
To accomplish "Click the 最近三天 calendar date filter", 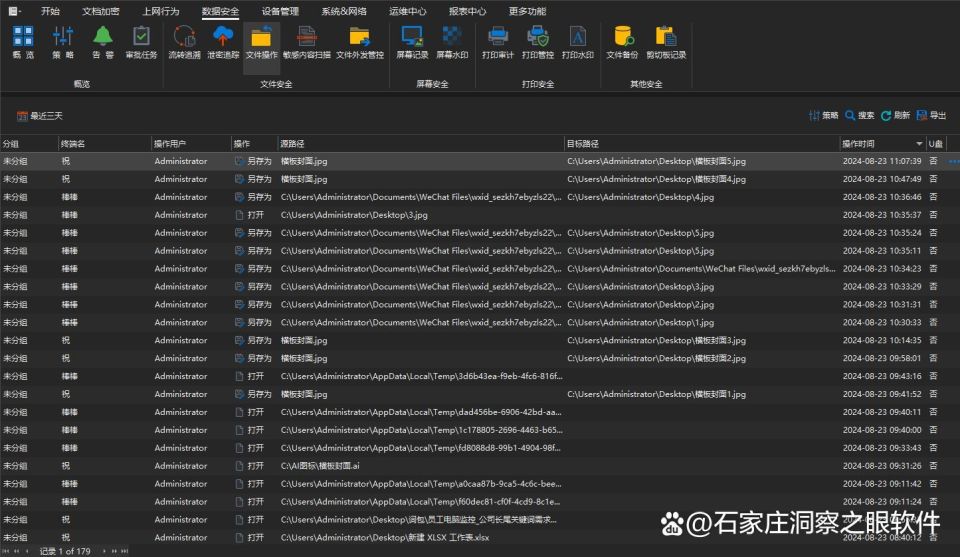I will click(x=40, y=116).
